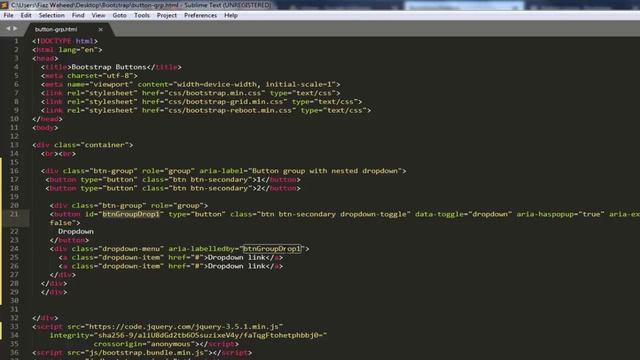Click 'width=device-width, initial-scale=1' content value
The width and height of the screenshot is (640, 360).
pyautogui.click(x=255, y=84)
